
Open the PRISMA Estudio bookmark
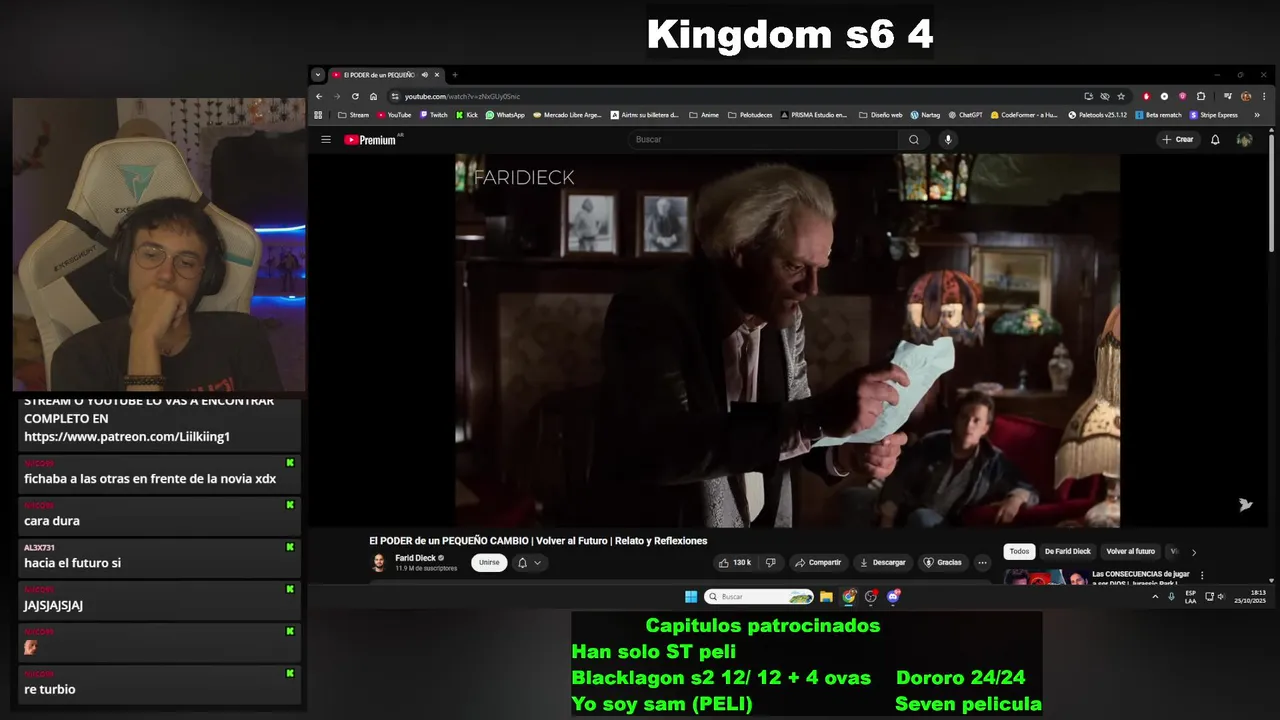(813, 115)
